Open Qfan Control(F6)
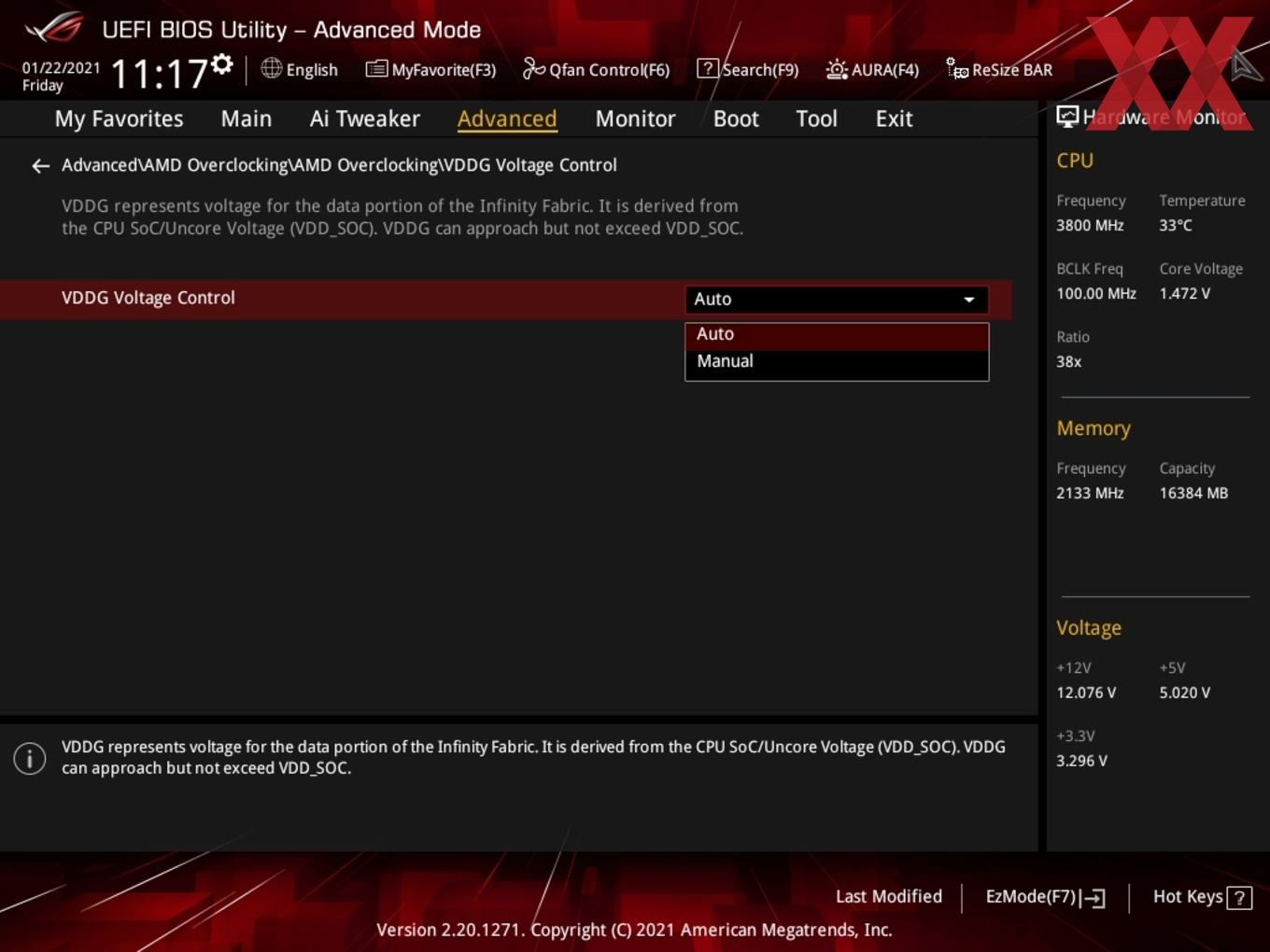The height and width of the screenshot is (952, 1270). pyautogui.click(x=596, y=69)
